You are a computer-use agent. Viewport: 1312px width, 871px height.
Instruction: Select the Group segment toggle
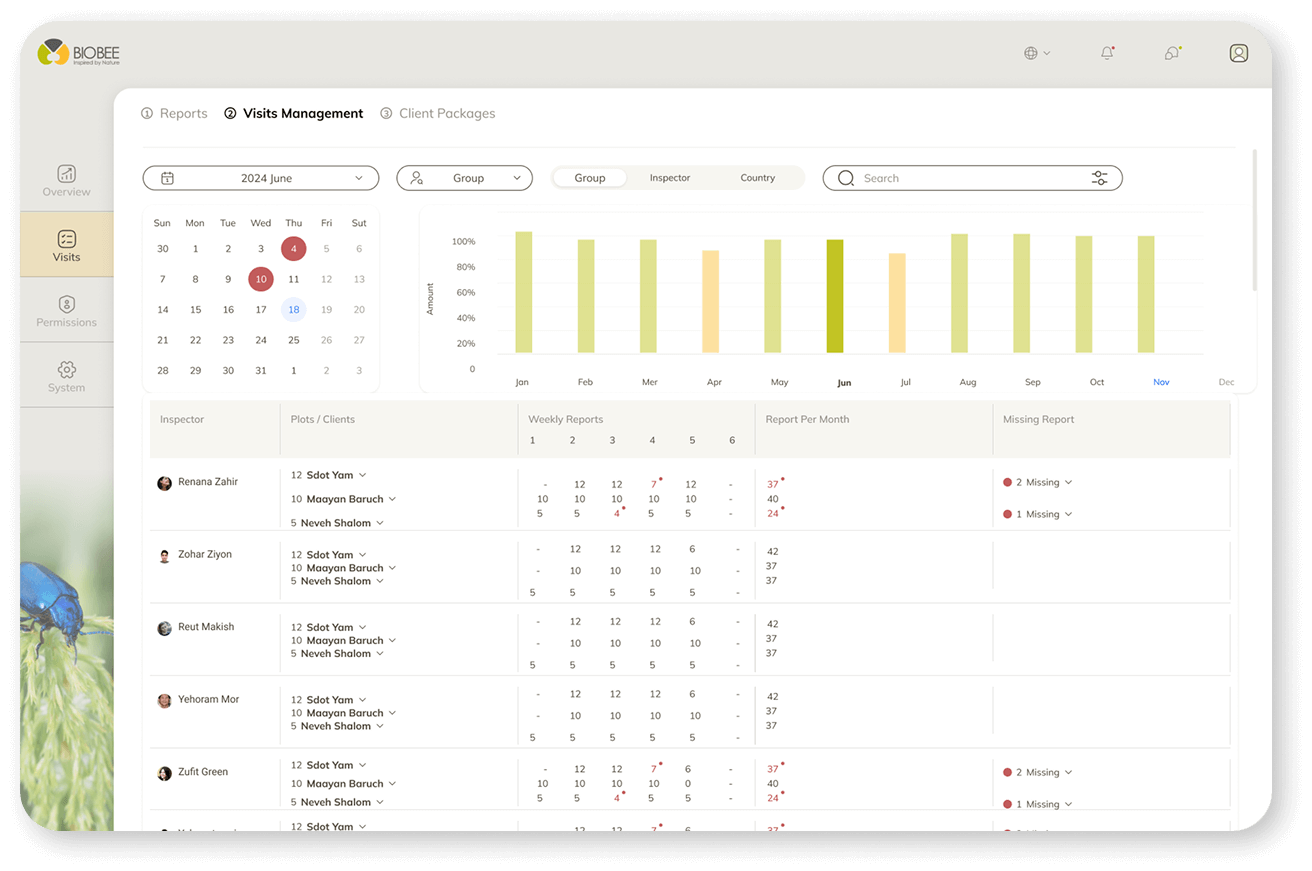[590, 178]
